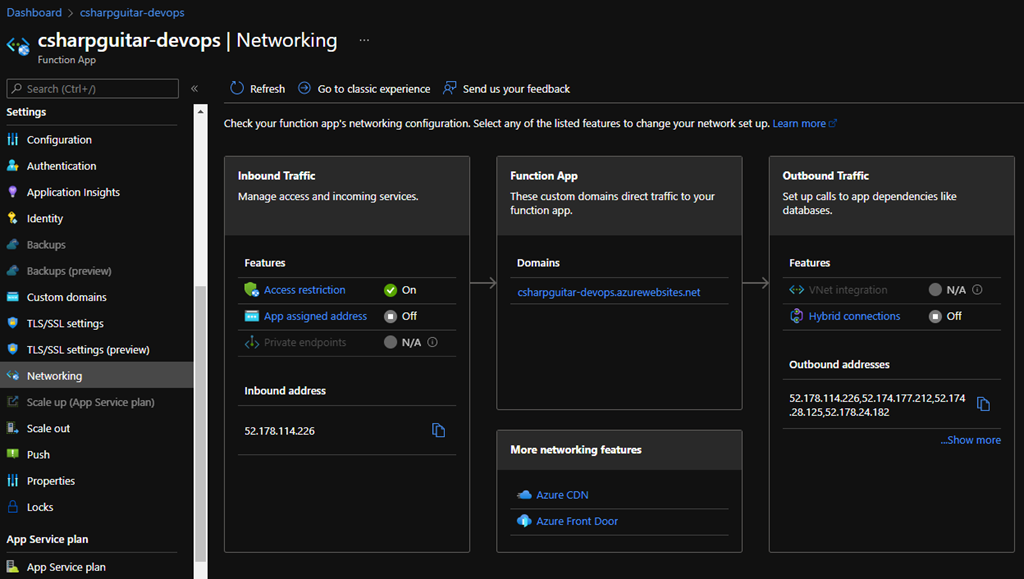Open the Learn more link
1024x579 pixels.
point(799,124)
